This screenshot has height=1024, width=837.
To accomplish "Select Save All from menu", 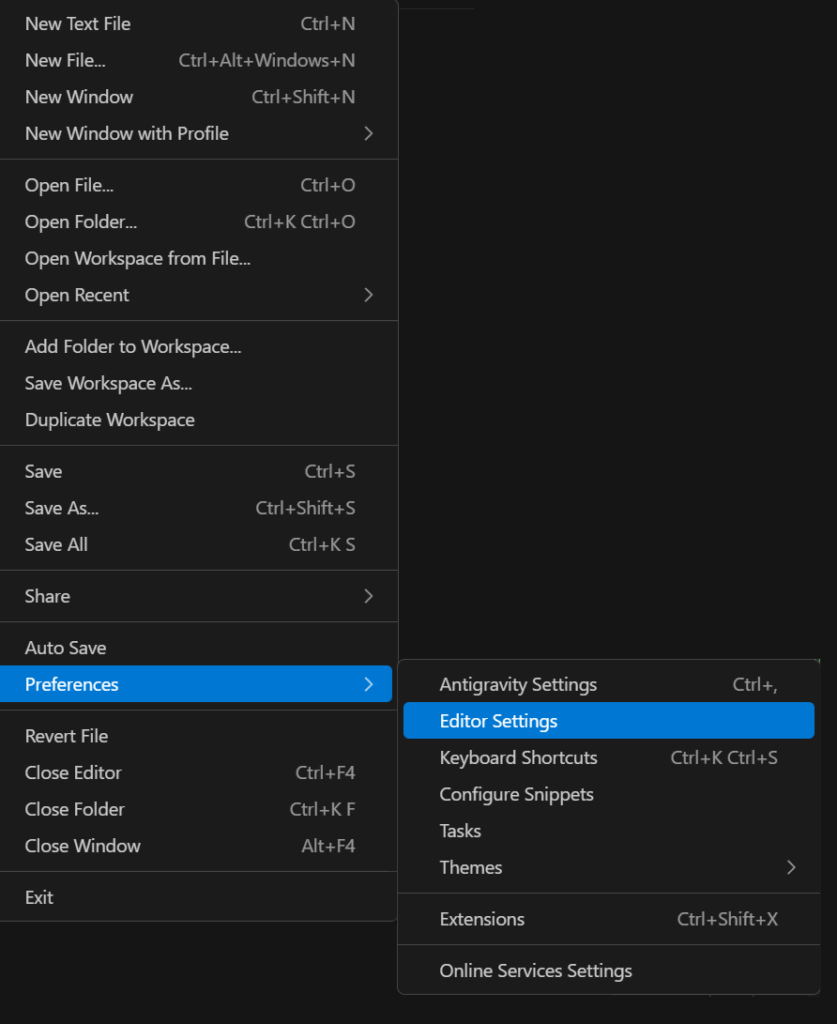I will click(x=56, y=545).
